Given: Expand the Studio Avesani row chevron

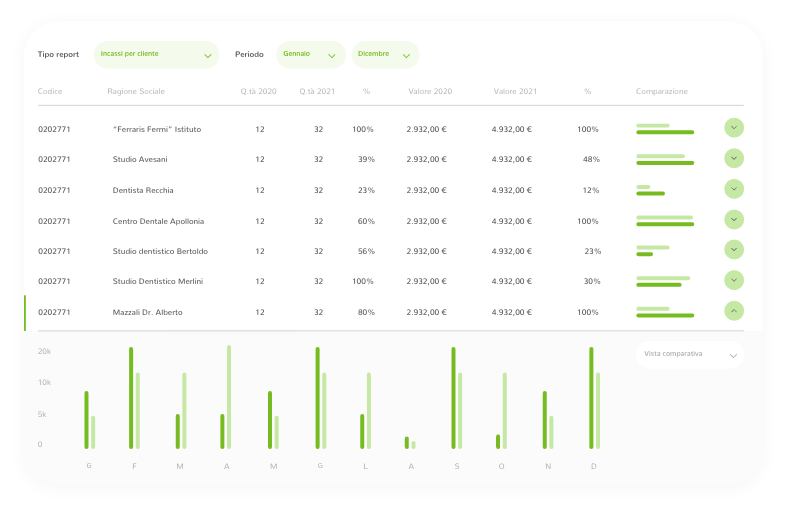Looking at the screenshot, I should (734, 158).
